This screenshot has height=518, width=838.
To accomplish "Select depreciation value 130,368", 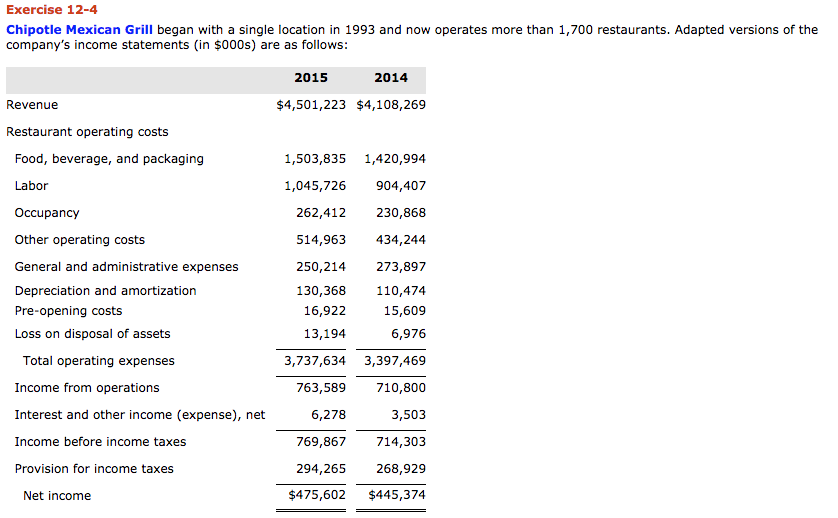I will pyautogui.click(x=321, y=291).
